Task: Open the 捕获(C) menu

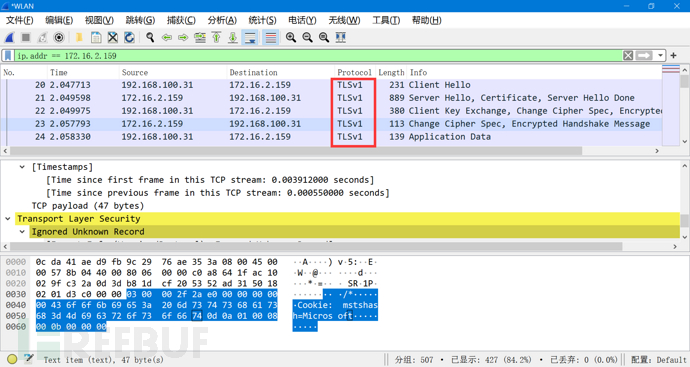Action: tap(181, 20)
